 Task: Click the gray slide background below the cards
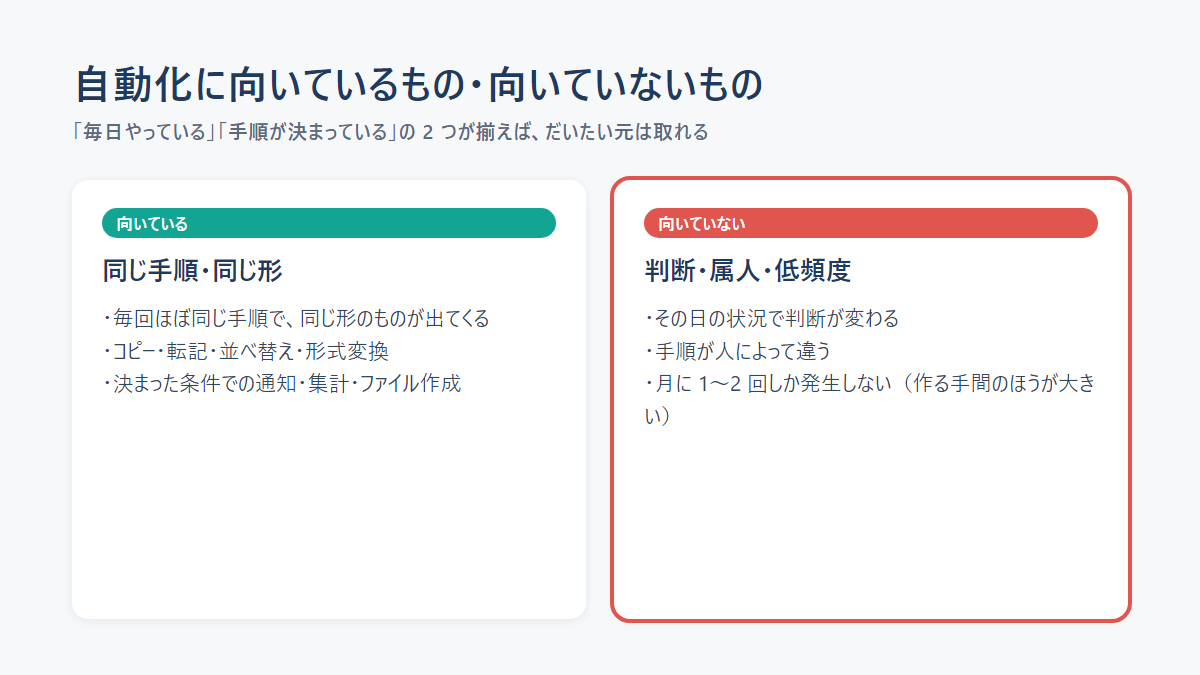pyautogui.click(x=600, y=650)
